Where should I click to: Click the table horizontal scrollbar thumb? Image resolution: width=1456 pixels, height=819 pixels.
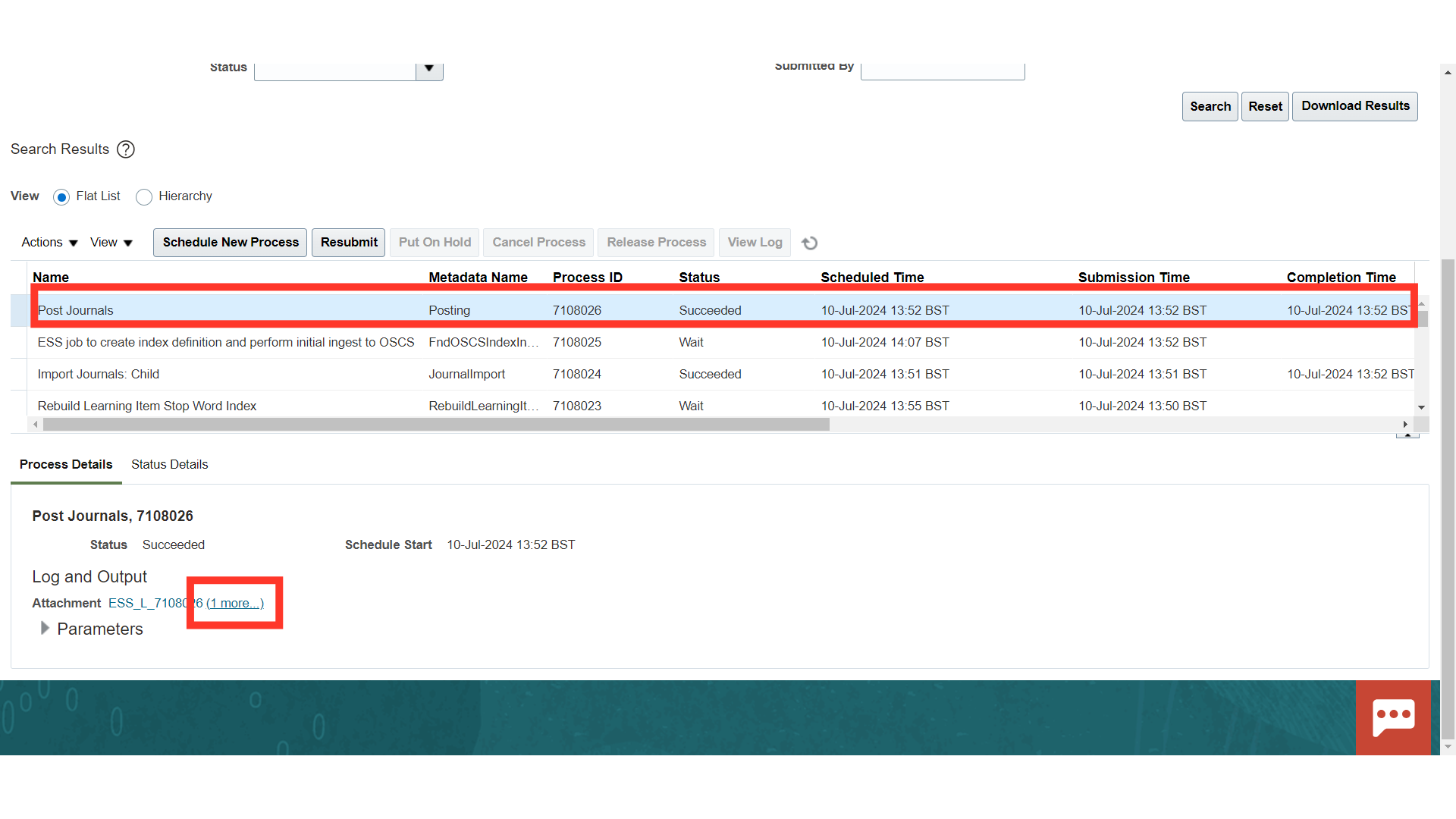click(x=436, y=425)
